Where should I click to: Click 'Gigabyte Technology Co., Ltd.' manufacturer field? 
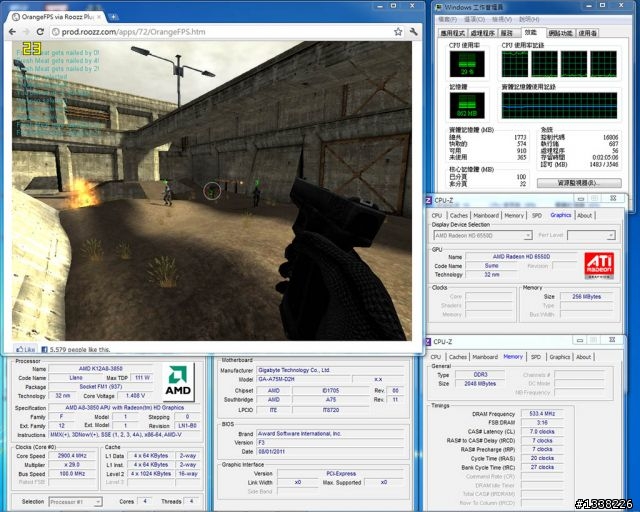click(330, 370)
